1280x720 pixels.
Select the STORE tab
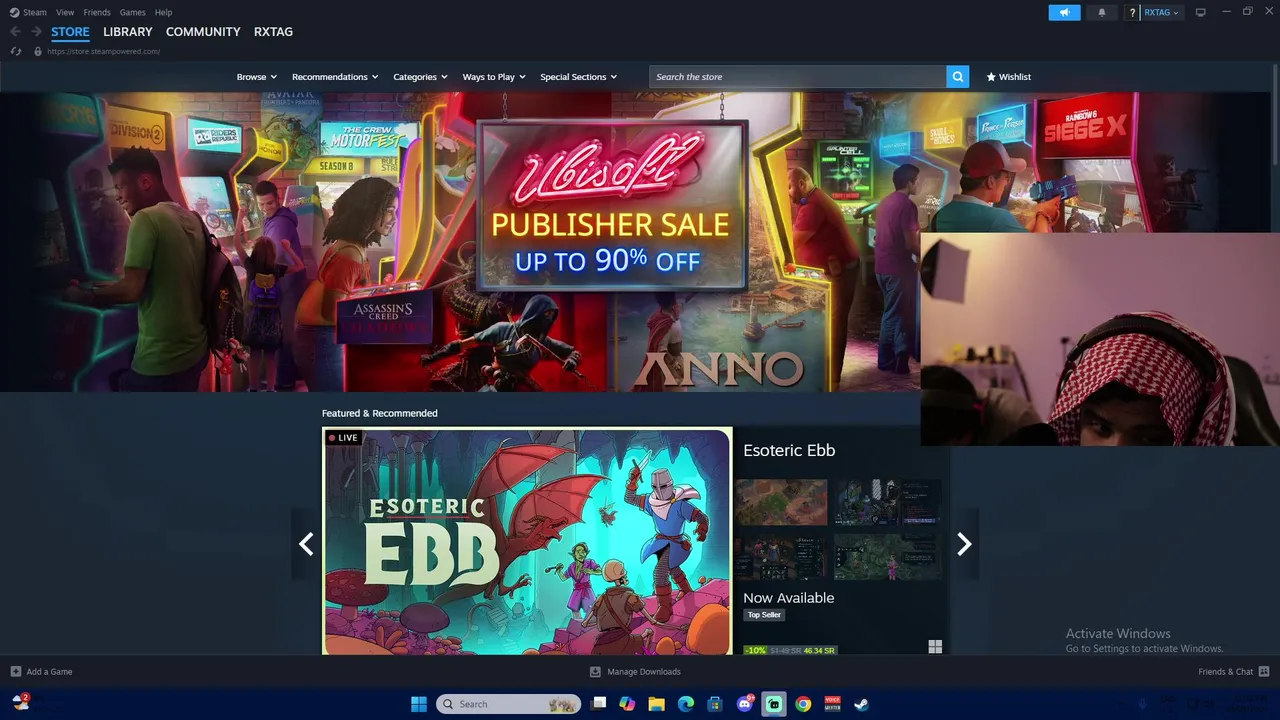pyautogui.click(x=70, y=32)
